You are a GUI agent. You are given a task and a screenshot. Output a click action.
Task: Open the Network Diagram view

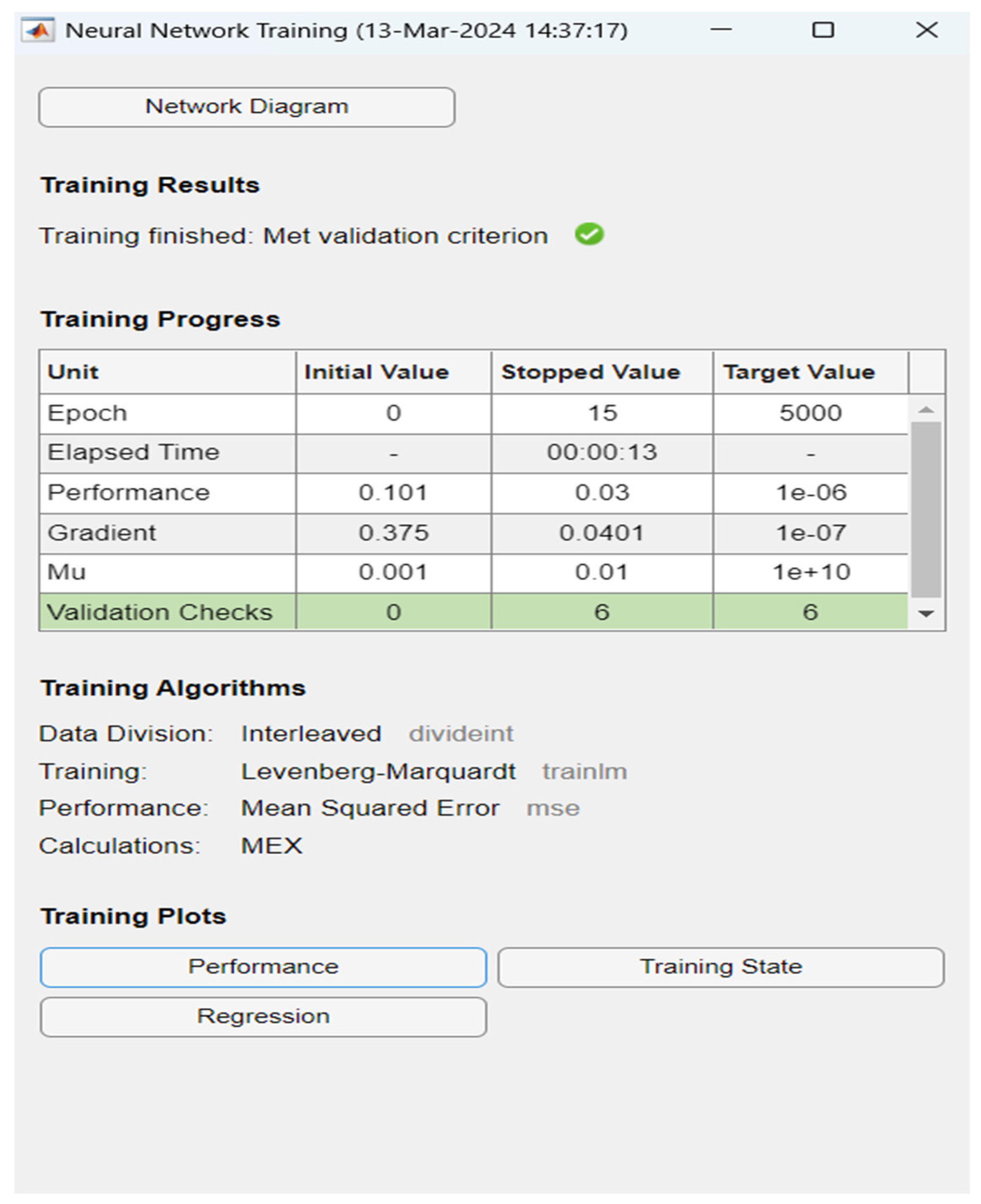coord(247,107)
